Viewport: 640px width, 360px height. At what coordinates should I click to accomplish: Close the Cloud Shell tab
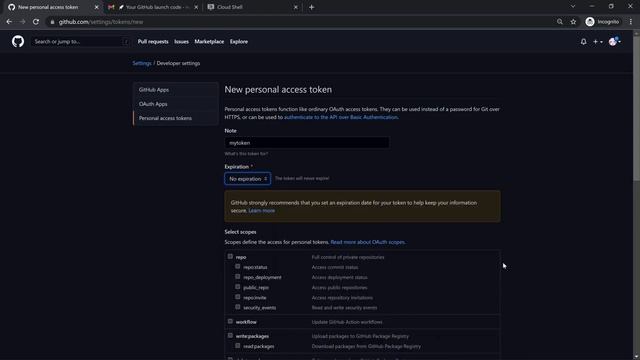(296, 7)
